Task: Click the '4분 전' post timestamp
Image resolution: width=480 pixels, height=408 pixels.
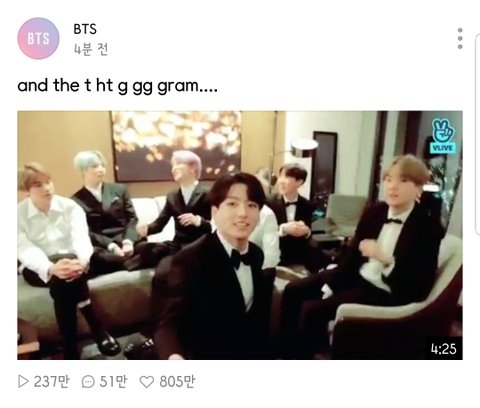Action: coord(91,50)
